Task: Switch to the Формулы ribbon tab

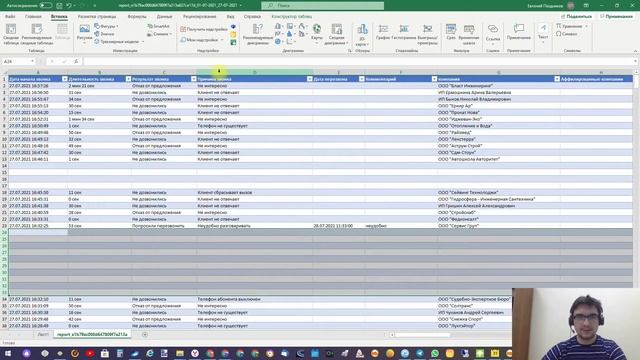Action: (x=137, y=17)
